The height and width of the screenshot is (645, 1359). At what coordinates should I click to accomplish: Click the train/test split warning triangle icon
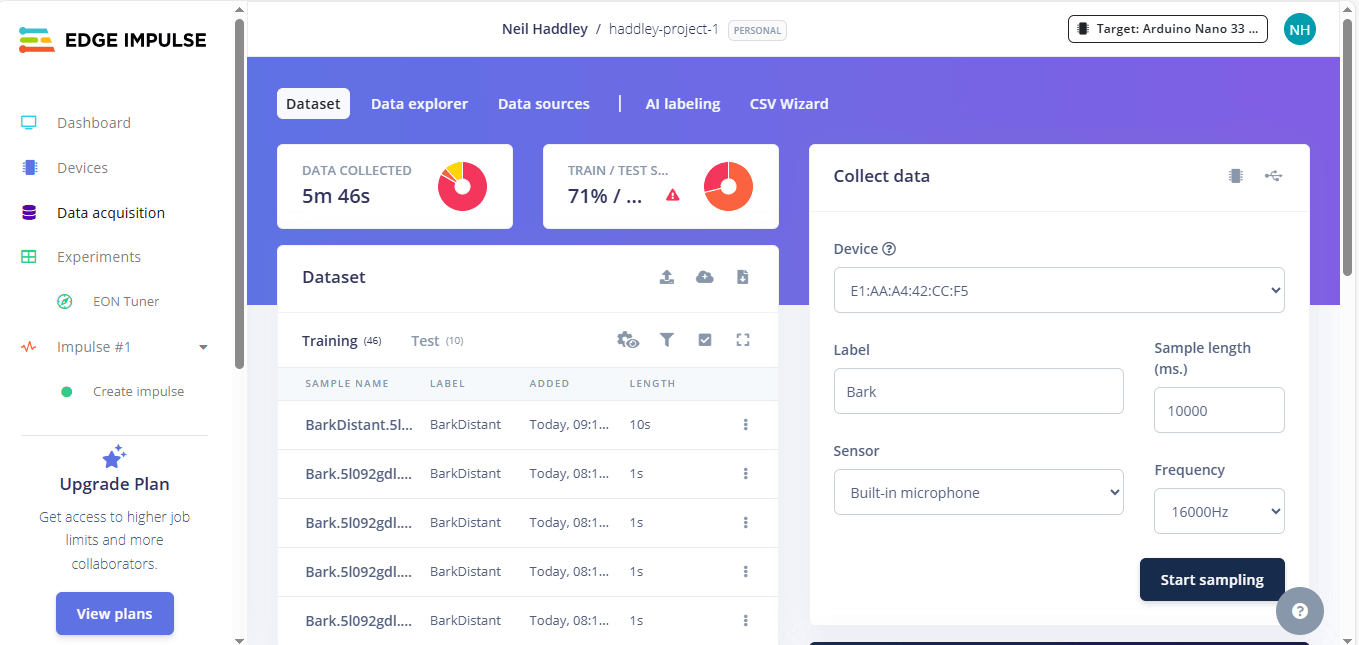click(x=672, y=196)
